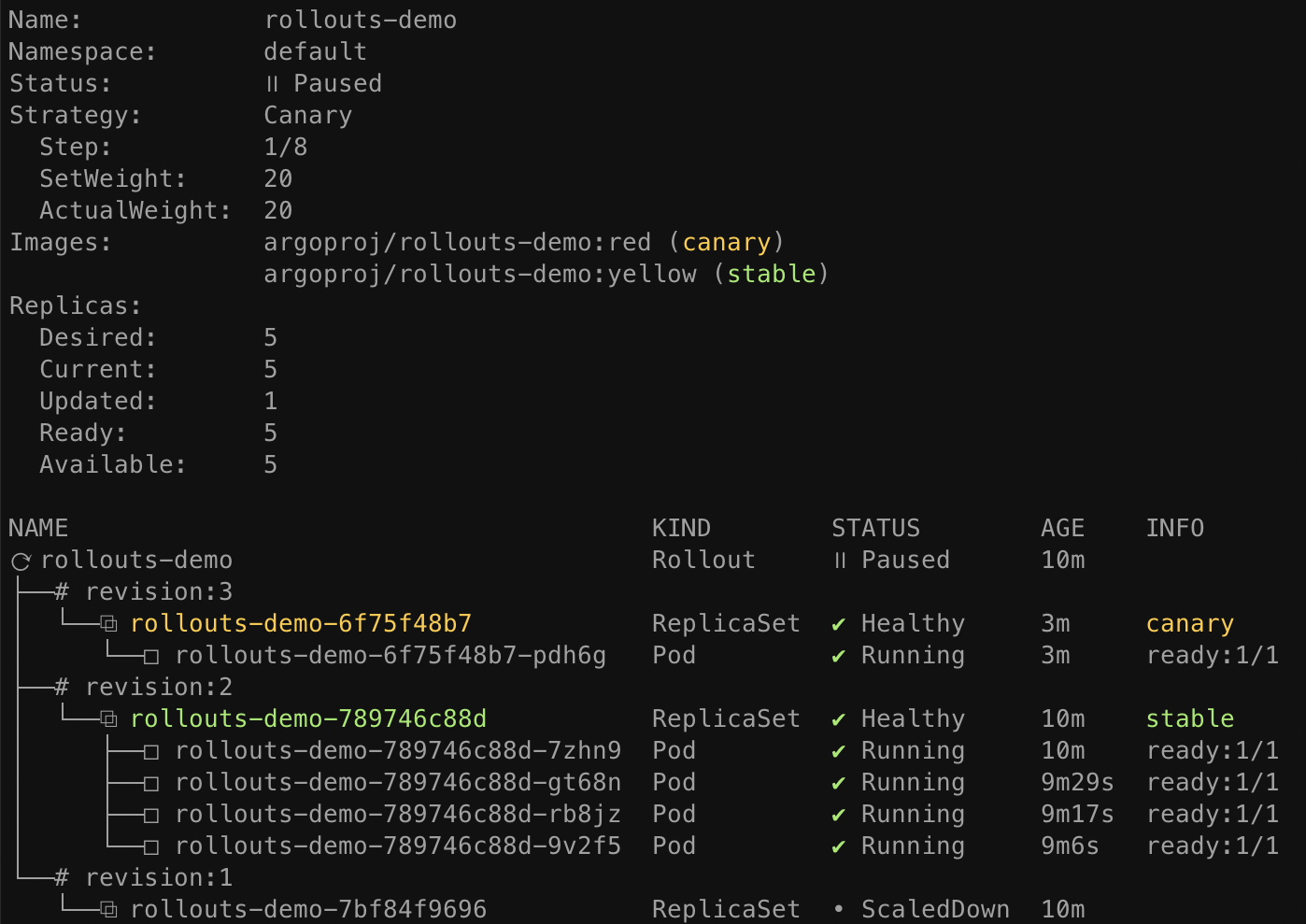Viewport: 1306px width, 924px height.
Task: Click the ReplicaSet icon beside rollouts-demo-6f75f48b7
Action: coord(109,623)
